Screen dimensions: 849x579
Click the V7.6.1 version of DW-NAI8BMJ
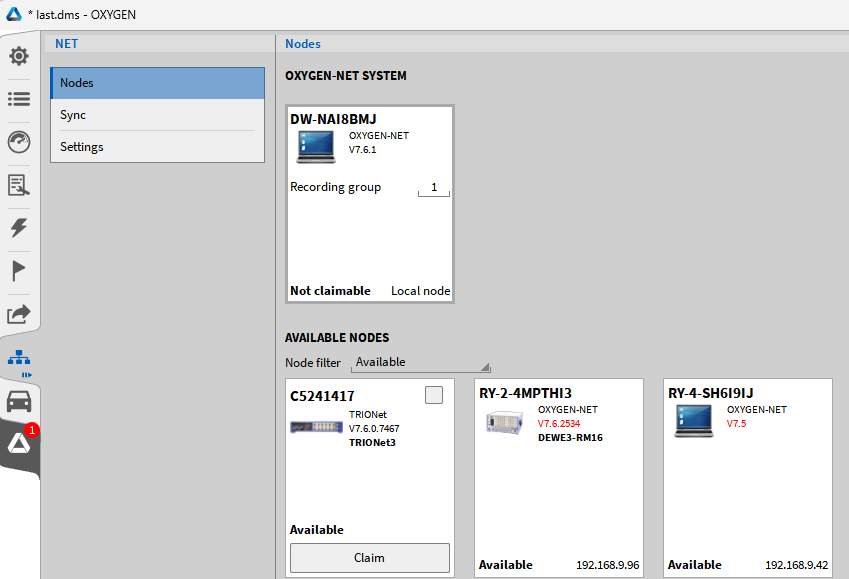pos(363,149)
